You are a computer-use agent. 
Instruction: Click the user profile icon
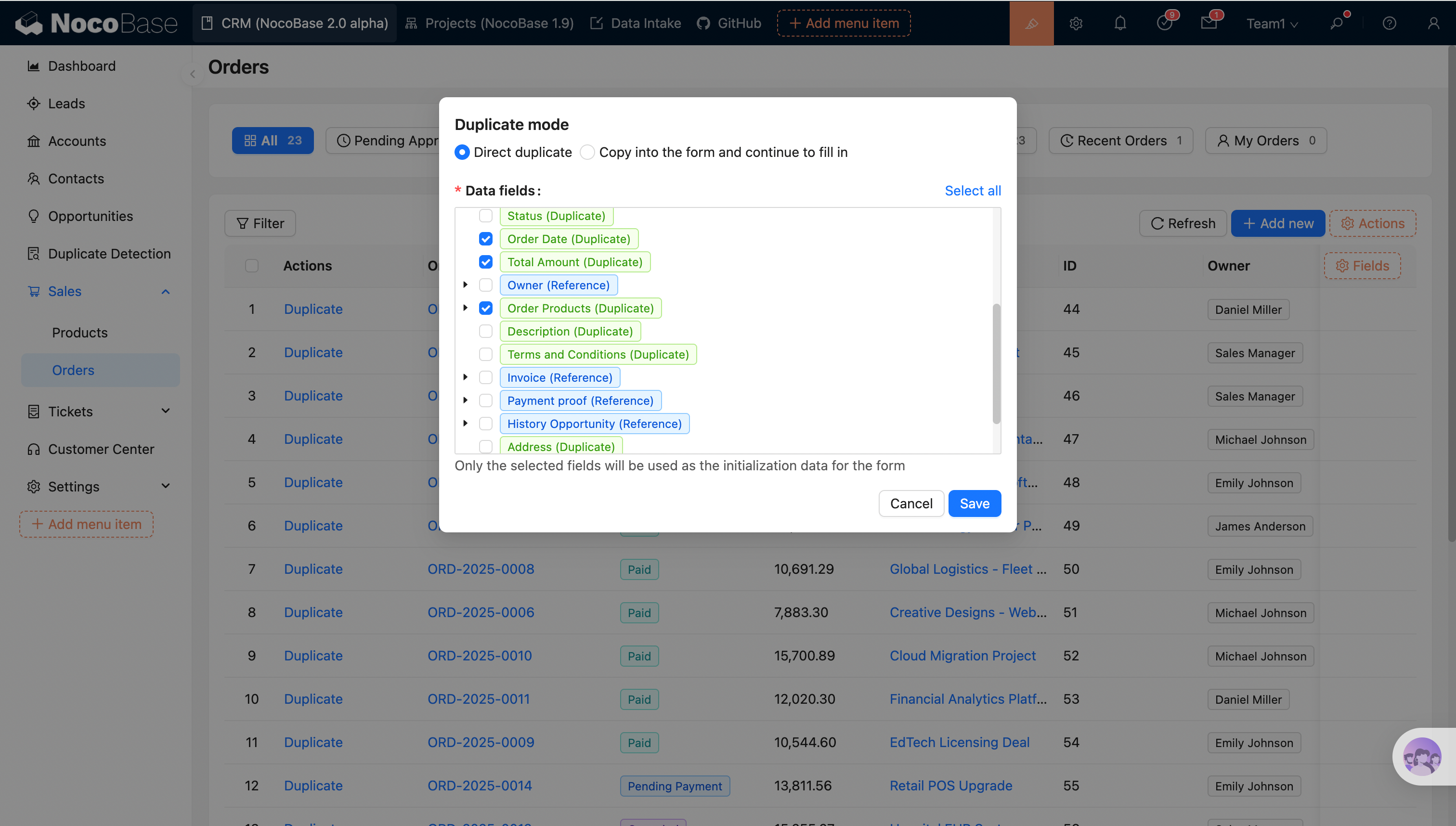[x=1433, y=23]
